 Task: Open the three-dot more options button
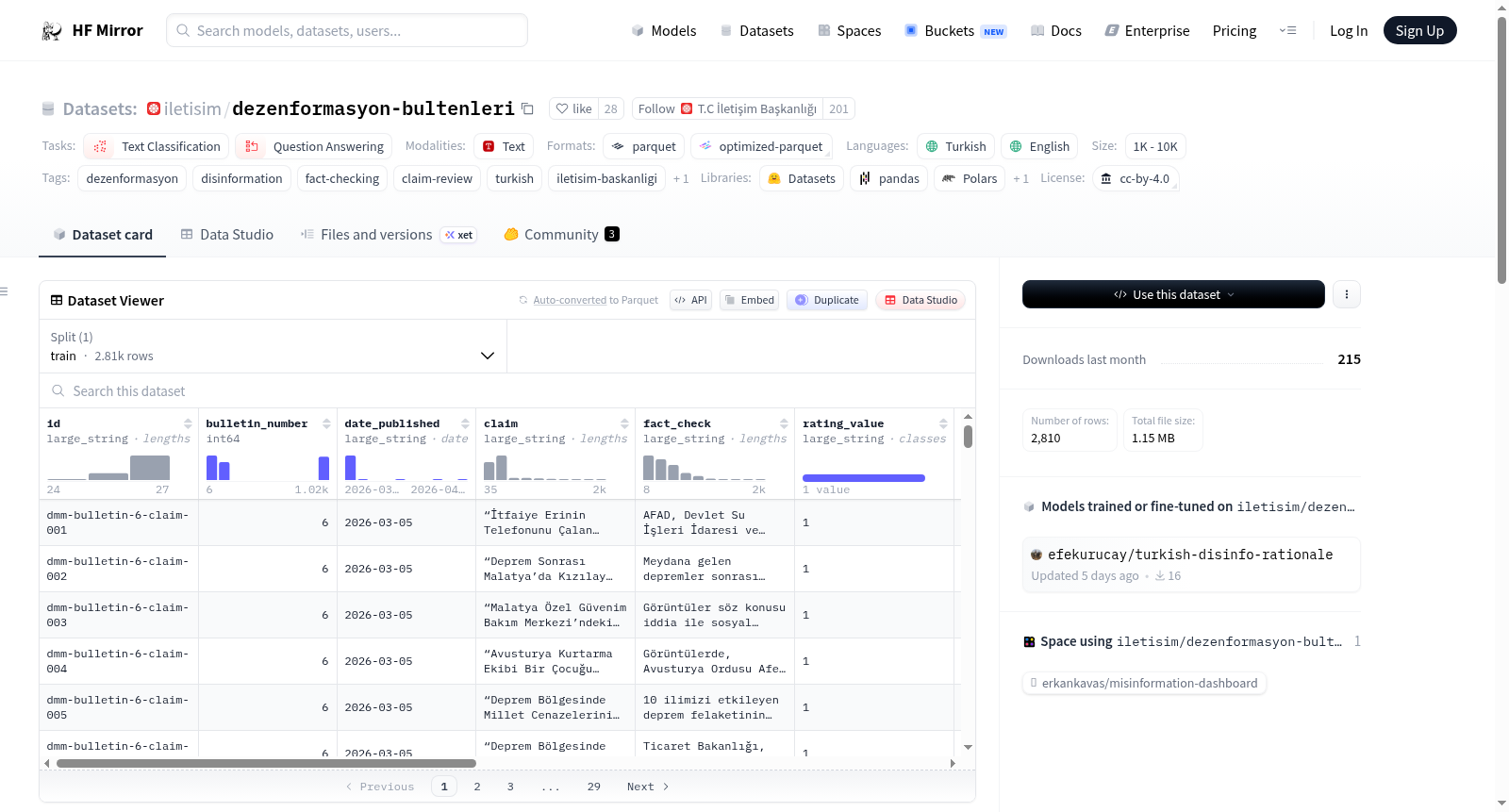tap(1347, 294)
